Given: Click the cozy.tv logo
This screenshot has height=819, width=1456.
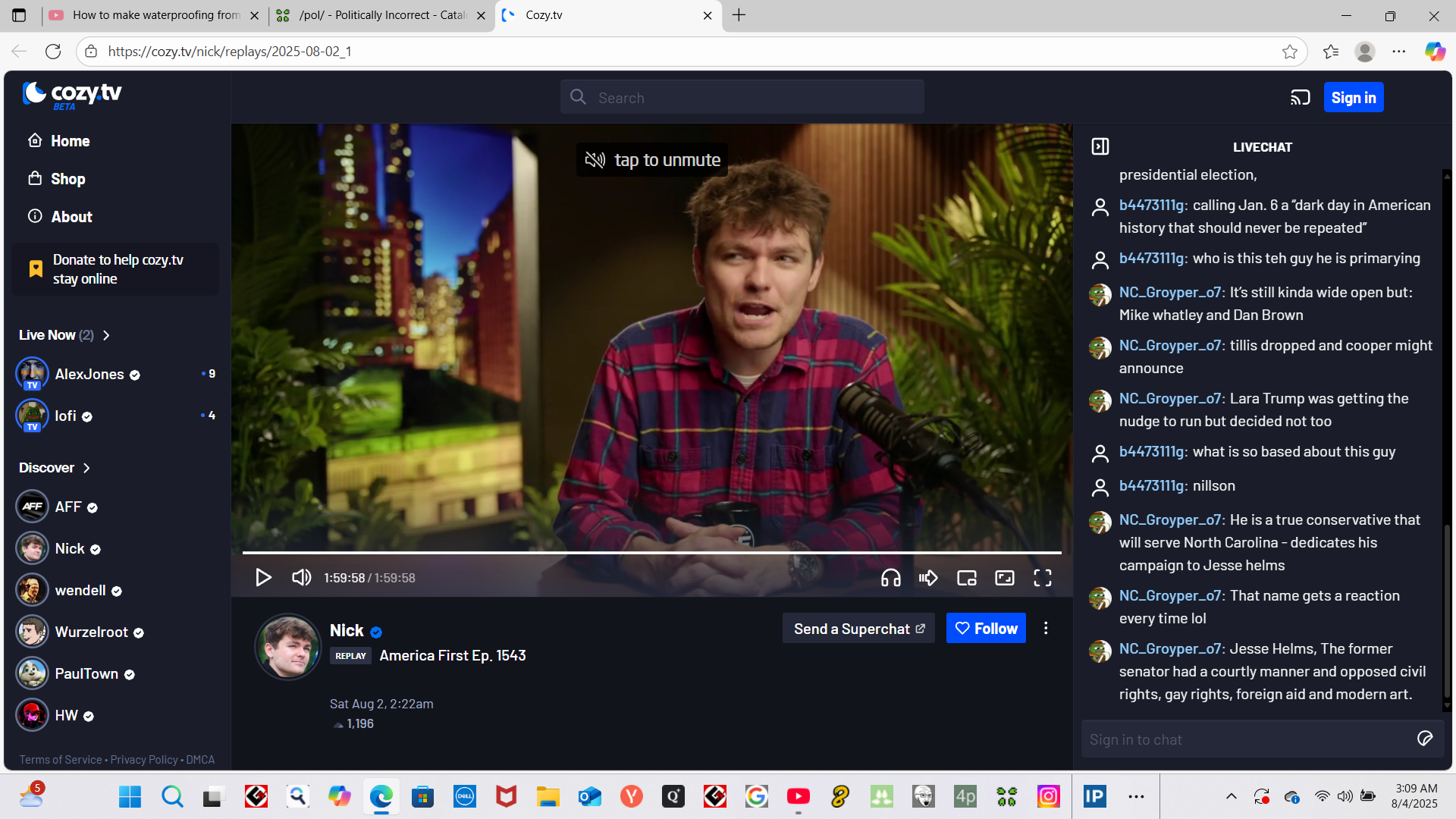Looking at the screenshot, I should (72, 95).
